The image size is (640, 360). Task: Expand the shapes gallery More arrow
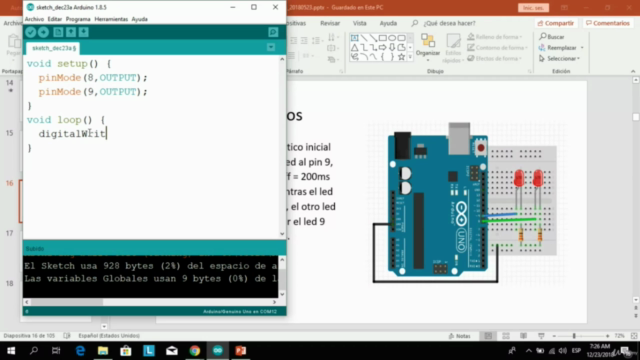410,57
